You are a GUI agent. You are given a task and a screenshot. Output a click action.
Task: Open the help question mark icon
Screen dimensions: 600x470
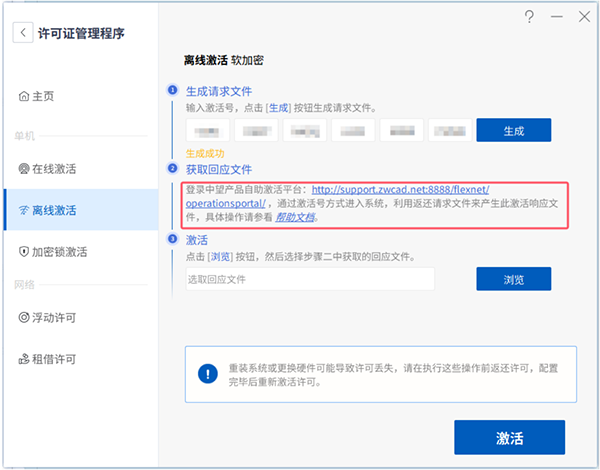529,16
